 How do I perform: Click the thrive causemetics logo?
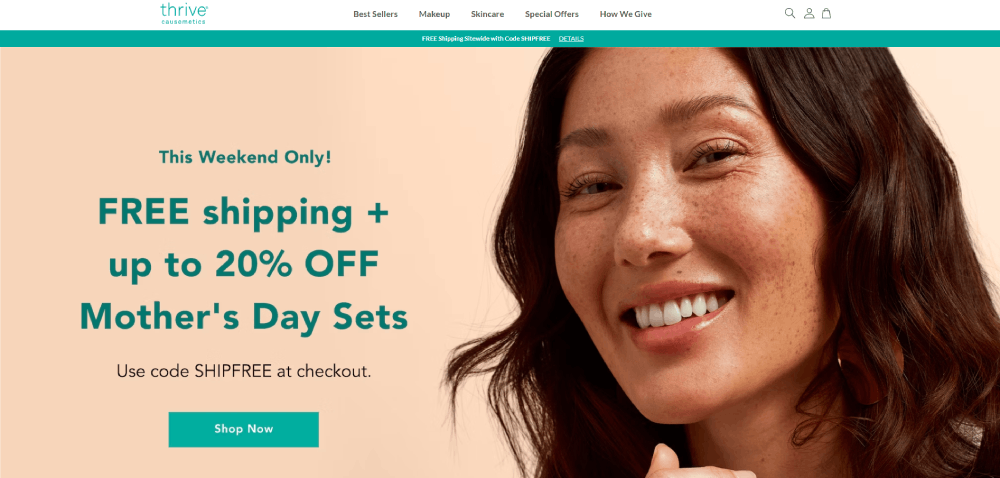(x=184, y=13)
